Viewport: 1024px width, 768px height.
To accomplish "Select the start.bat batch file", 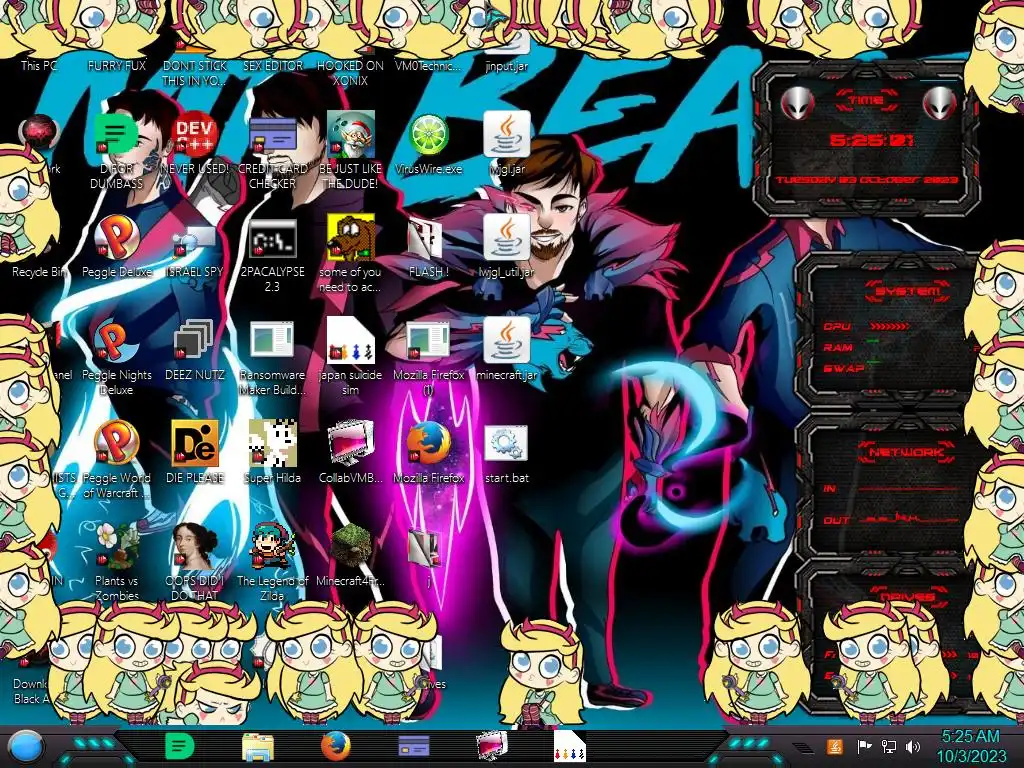I will [507, 444].
